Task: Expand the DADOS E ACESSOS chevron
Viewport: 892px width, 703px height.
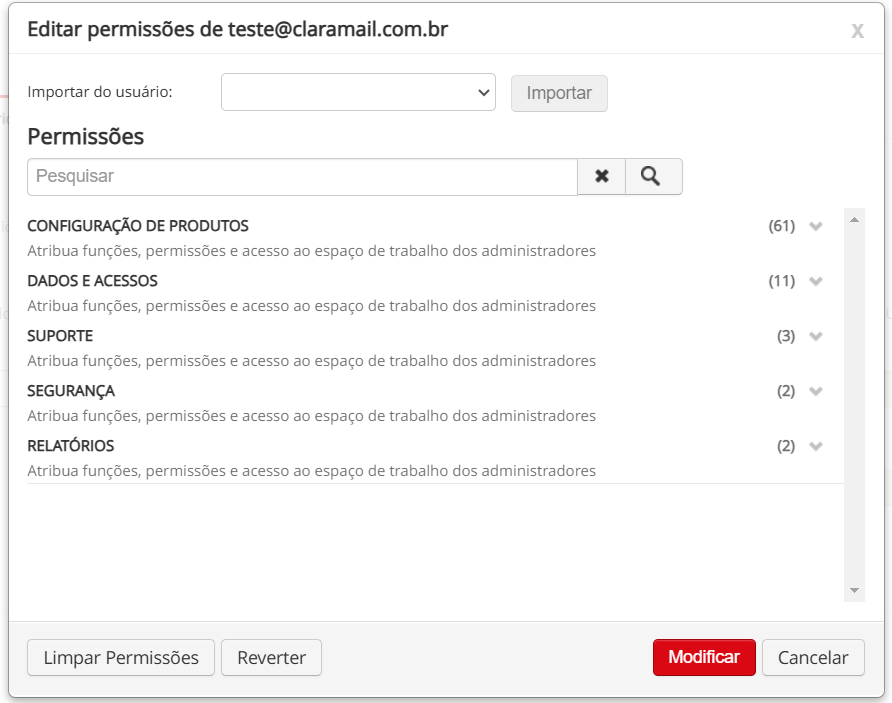Action: click(x=815, y=281)
